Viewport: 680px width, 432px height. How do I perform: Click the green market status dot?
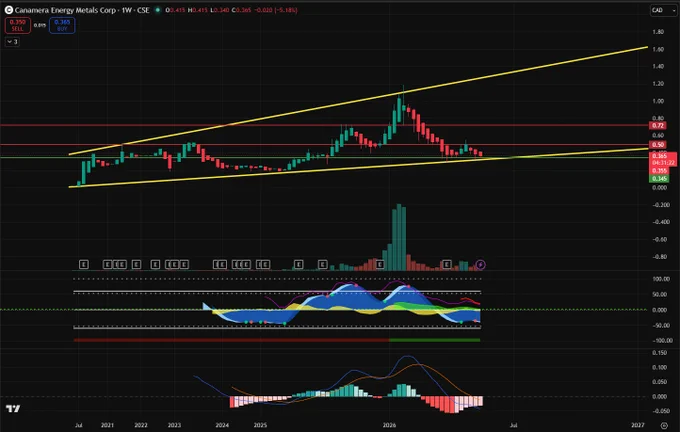pos(158,10)
